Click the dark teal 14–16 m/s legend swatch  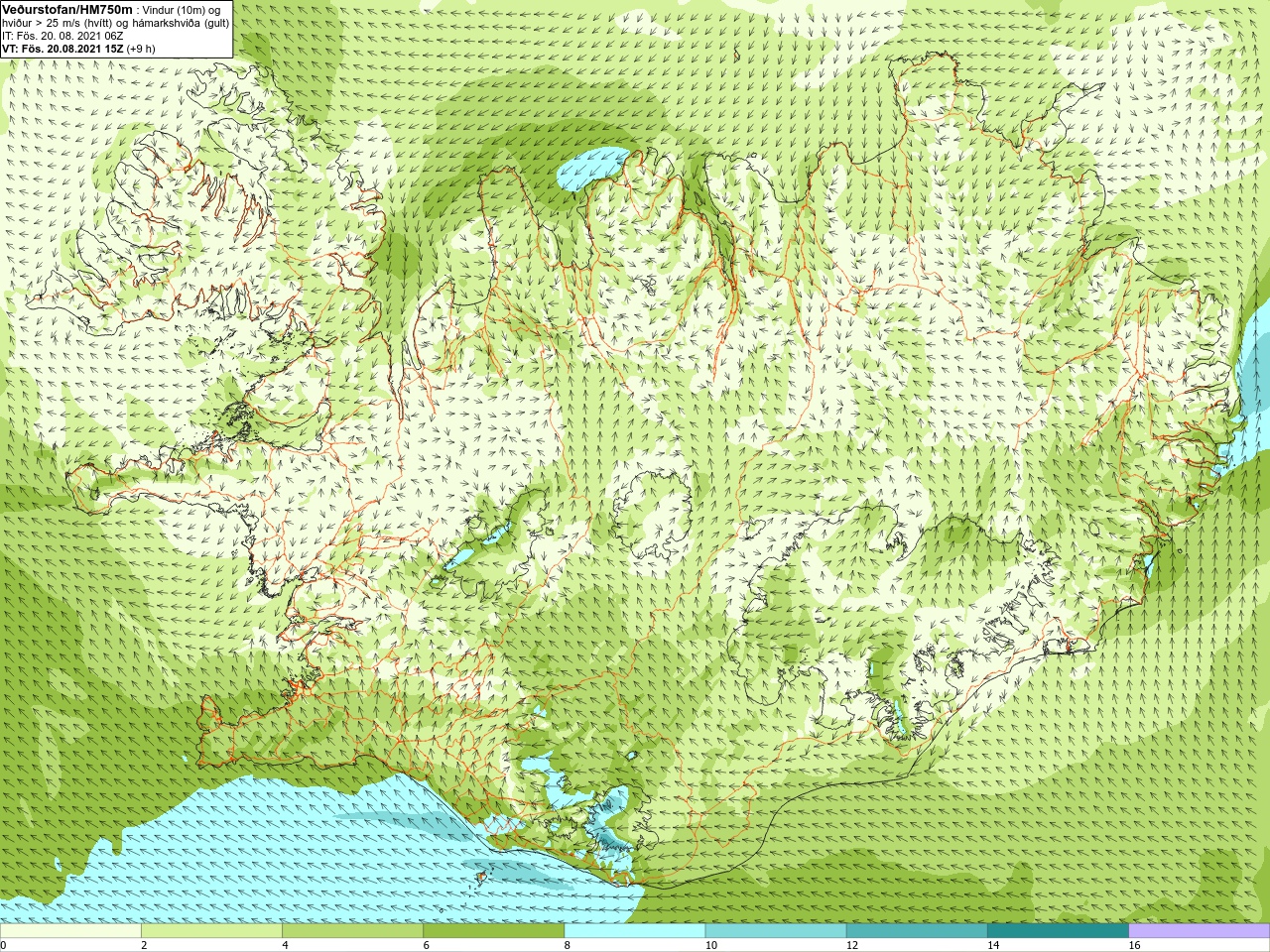[x=1058, y=931]
